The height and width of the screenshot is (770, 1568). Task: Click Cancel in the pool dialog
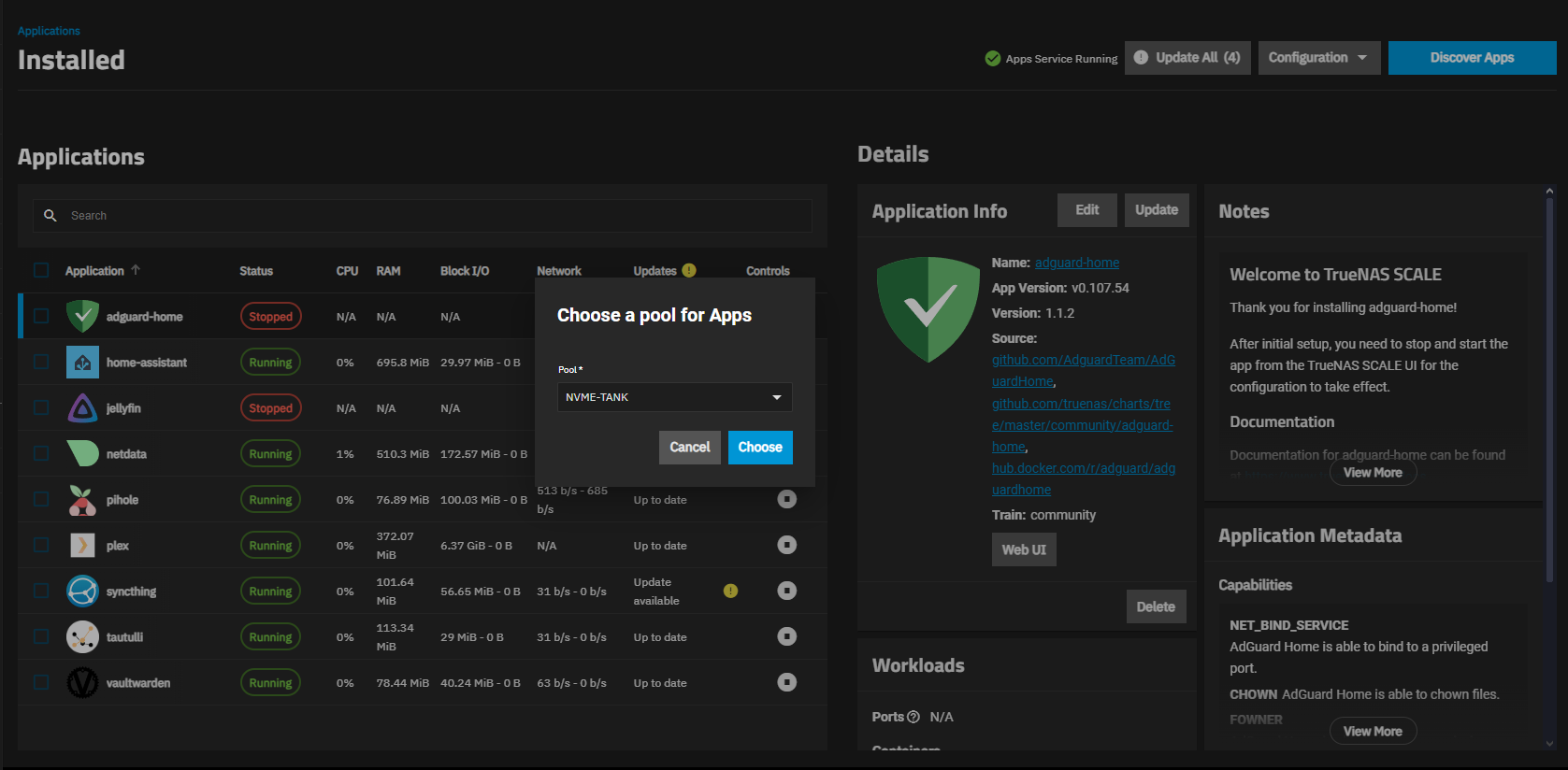689,448
